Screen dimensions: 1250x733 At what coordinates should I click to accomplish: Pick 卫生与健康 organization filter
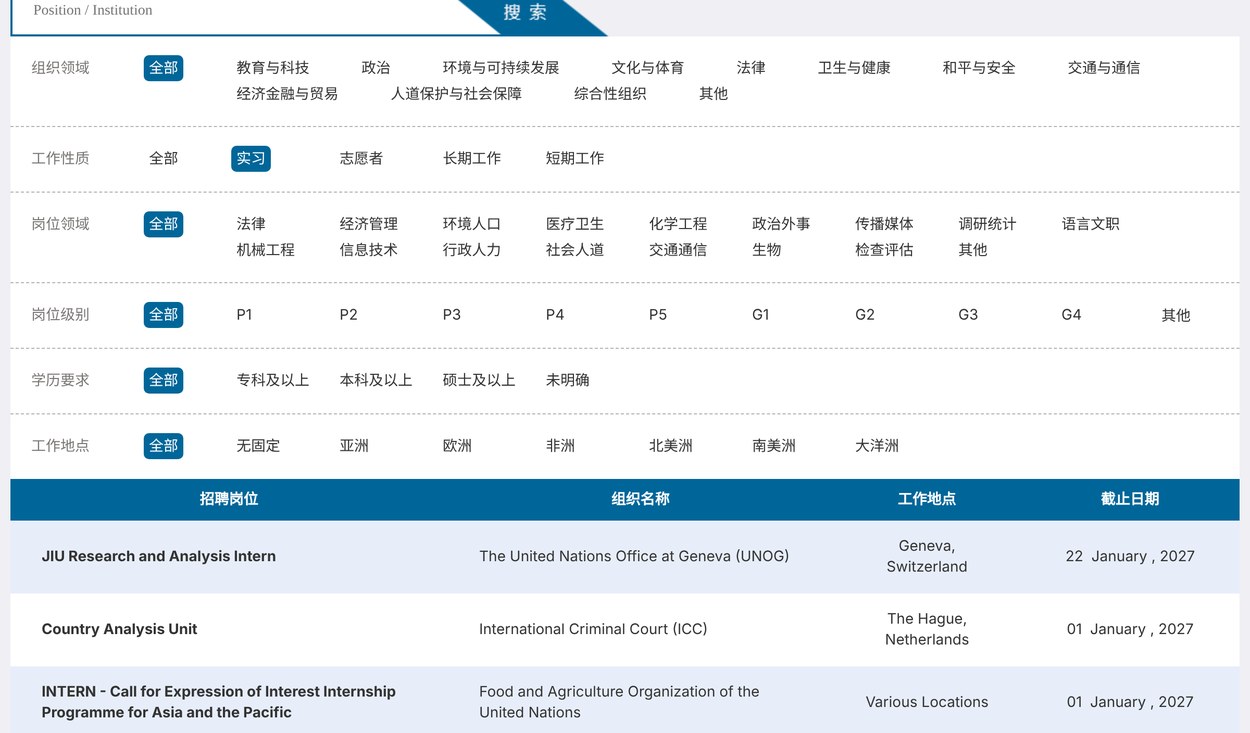[x=854, y=68]
